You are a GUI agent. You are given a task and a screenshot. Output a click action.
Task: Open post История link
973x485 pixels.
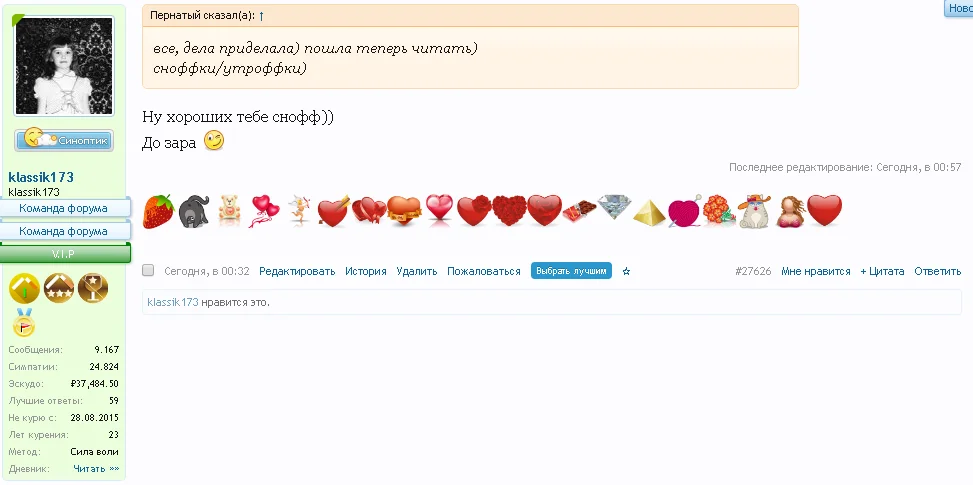(366, 271)
